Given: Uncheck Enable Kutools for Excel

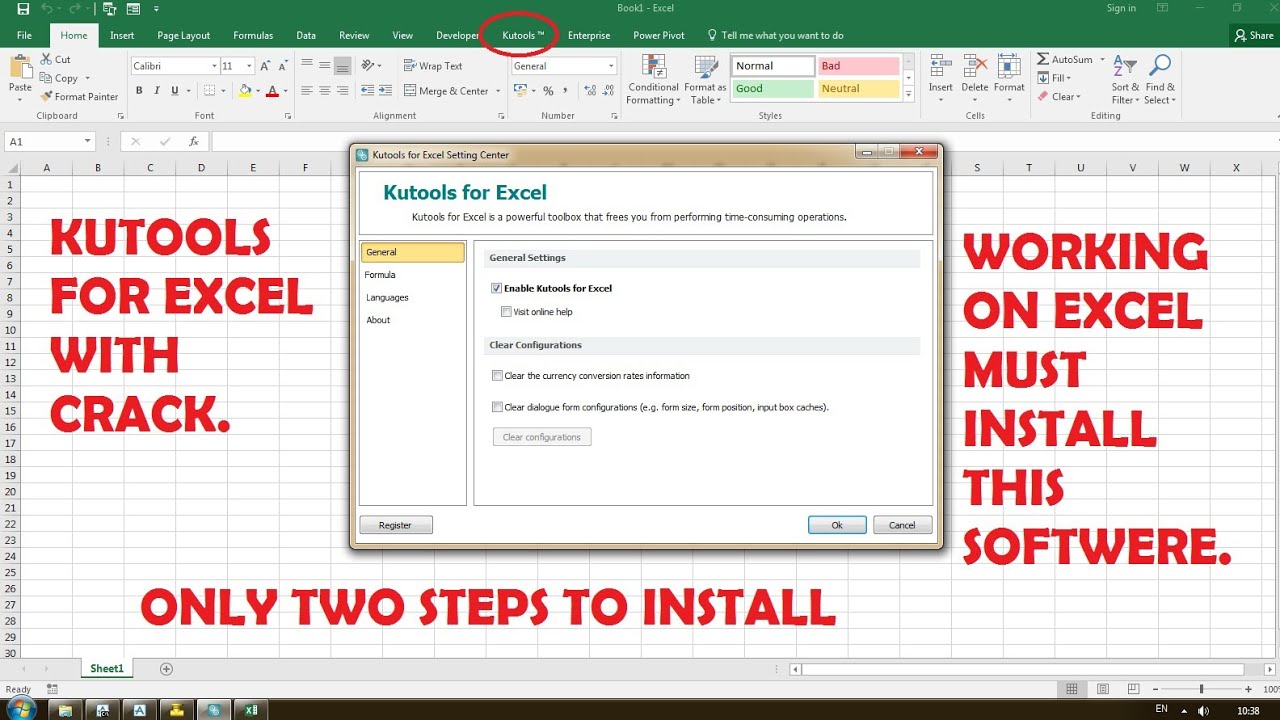Looking at the screenshot, I should 497,288.
